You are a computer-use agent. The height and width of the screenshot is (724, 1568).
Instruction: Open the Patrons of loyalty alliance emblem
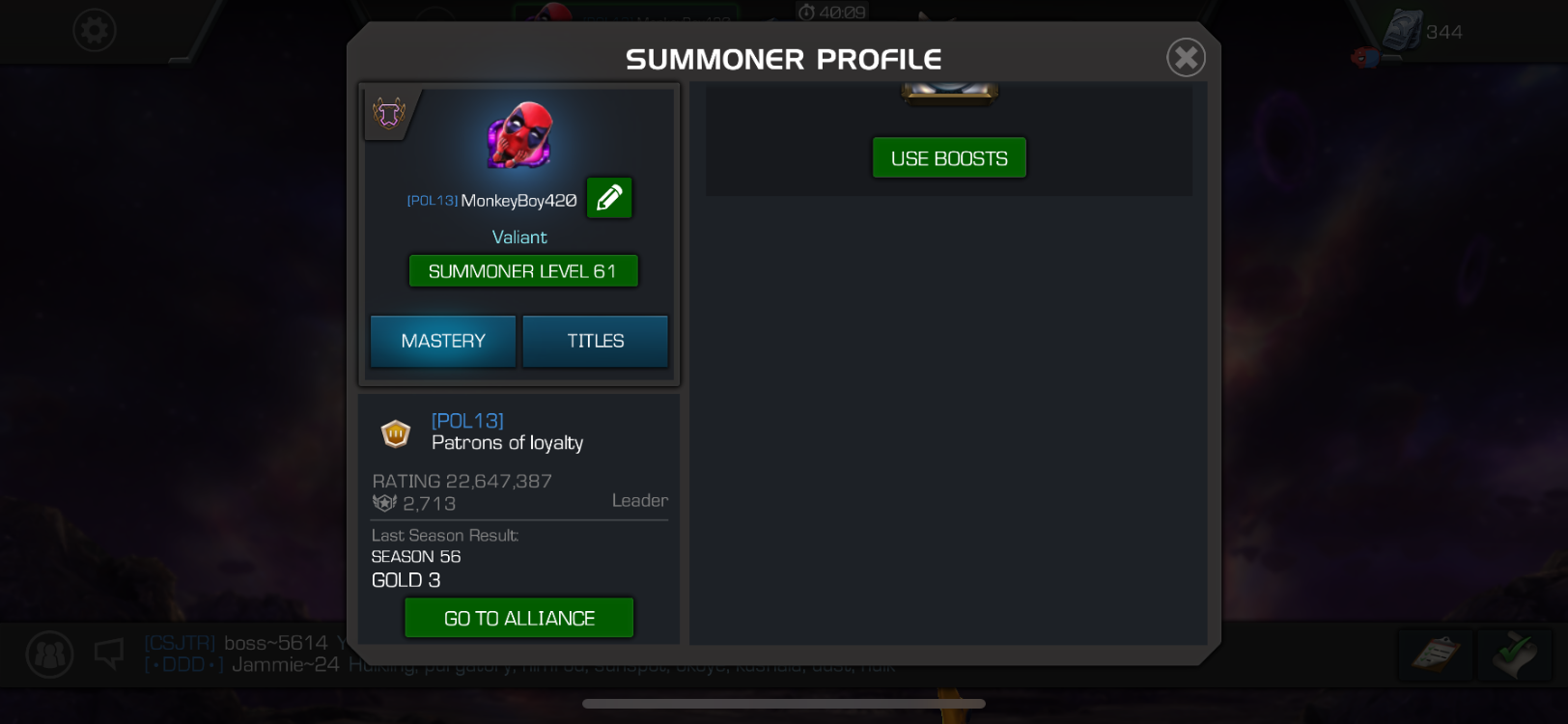[x=396, y=433]
